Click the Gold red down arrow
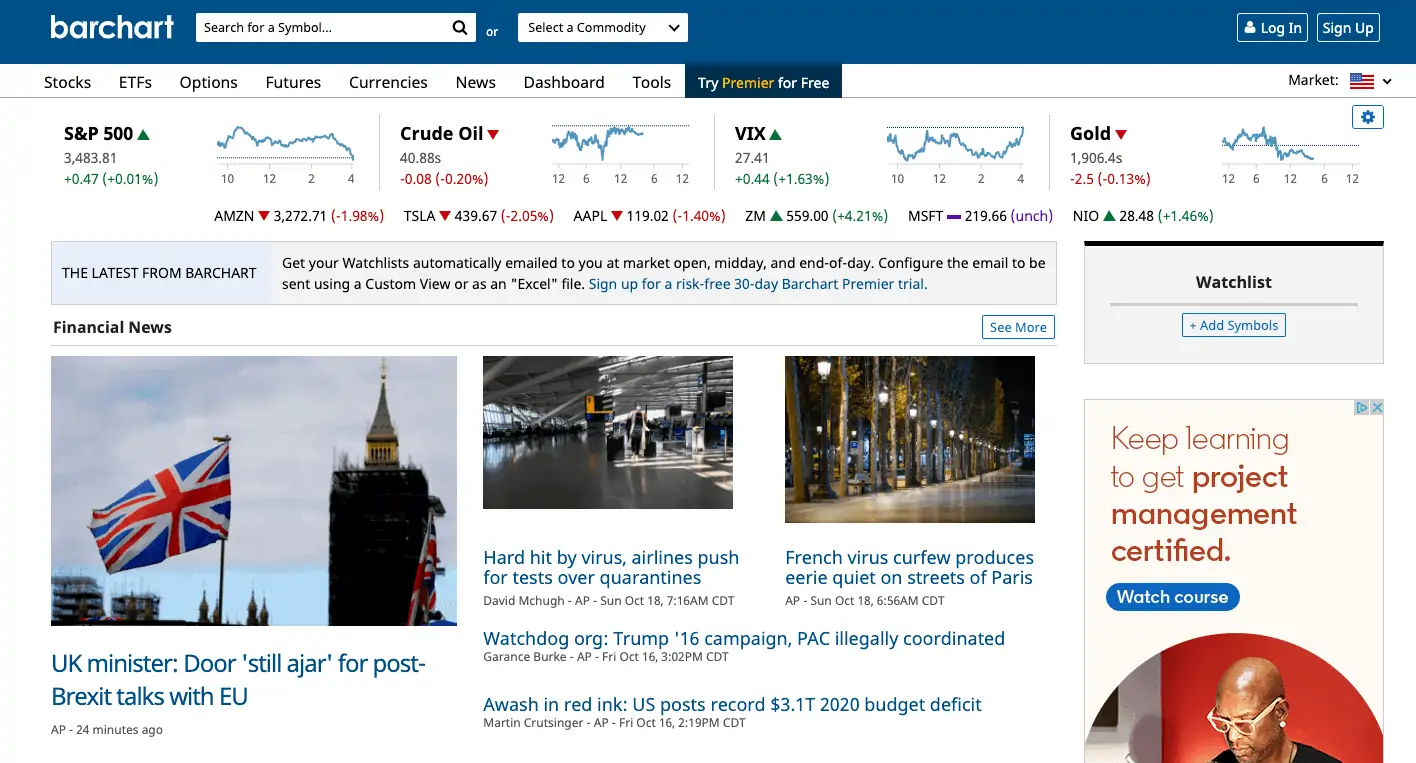1416x763 pixels. point(1121,134)
